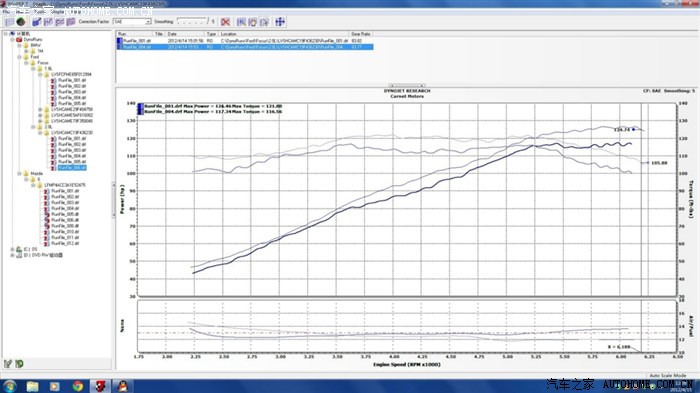Click the first icon right of the red X

tap(241, 21)
